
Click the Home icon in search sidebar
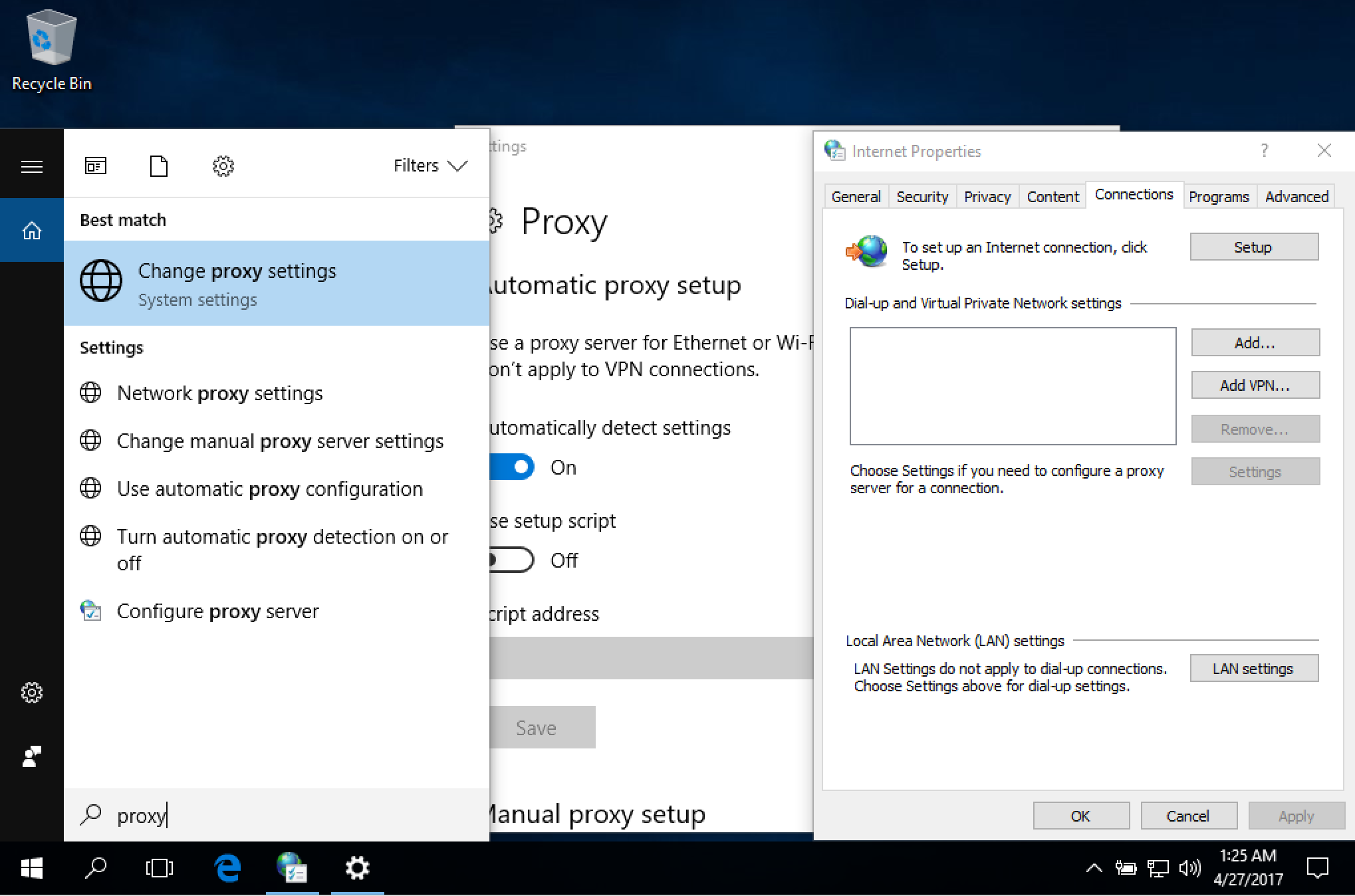point(32,231)
